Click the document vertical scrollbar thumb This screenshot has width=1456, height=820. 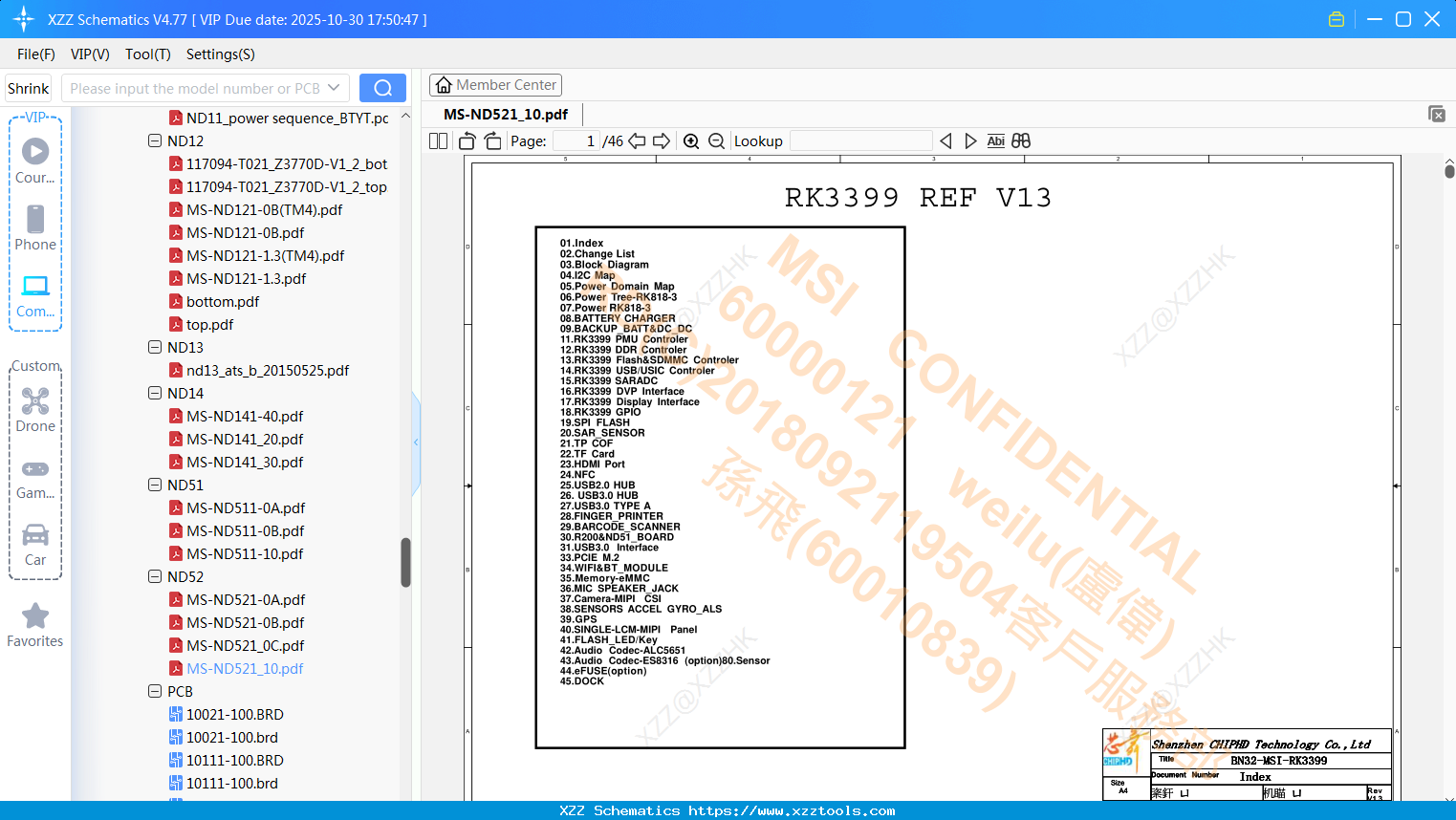click(x=1449, y=172)
